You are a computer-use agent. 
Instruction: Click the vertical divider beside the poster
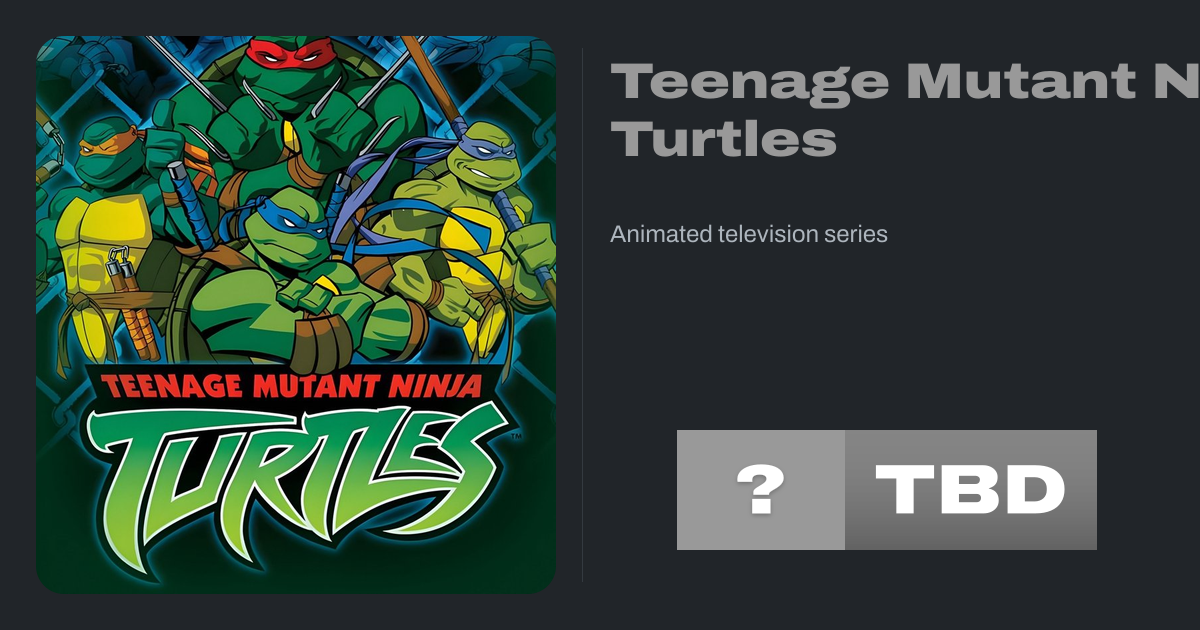[x=583, y=314]
